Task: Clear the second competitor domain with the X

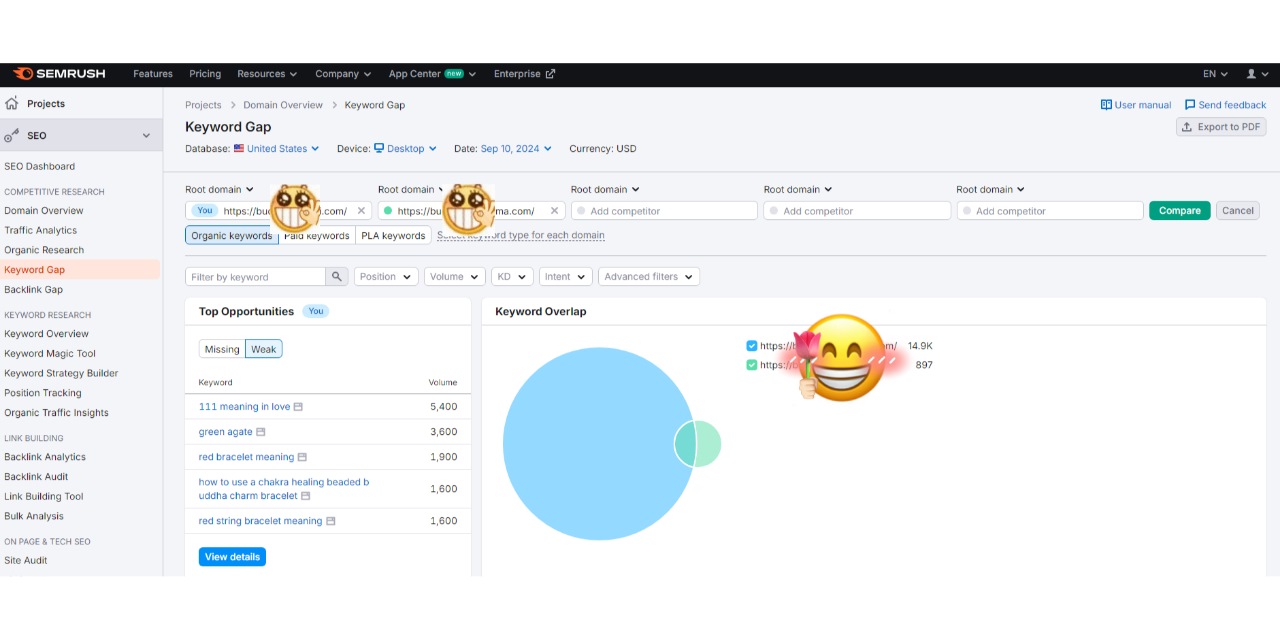Action: [554, 211]
